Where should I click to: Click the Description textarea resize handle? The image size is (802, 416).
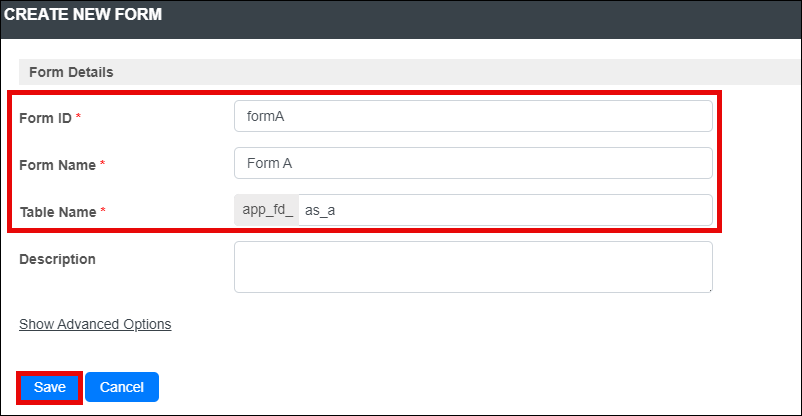pos(709,290)
